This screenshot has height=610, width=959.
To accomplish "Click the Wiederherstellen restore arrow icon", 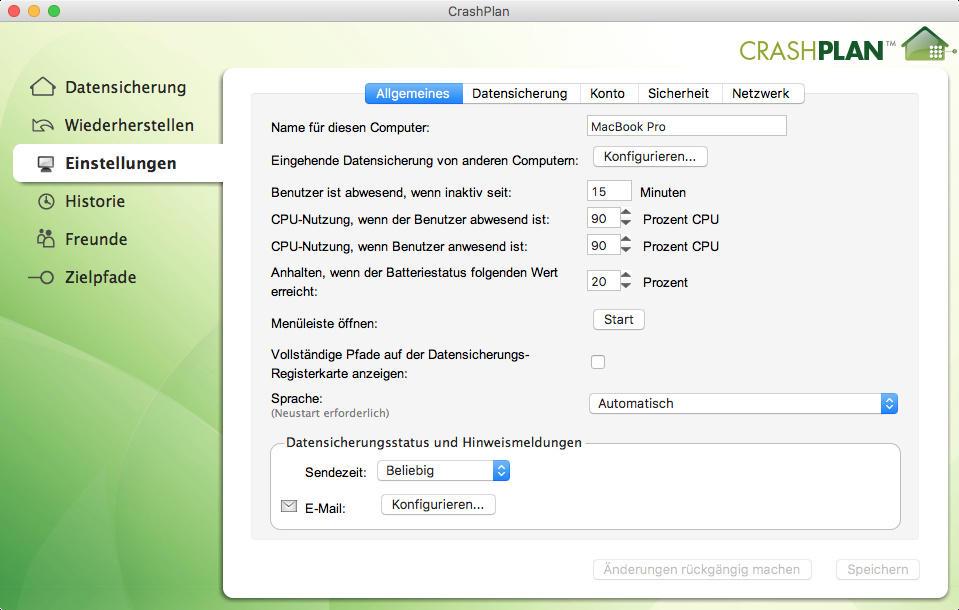I will coord(43,125).
